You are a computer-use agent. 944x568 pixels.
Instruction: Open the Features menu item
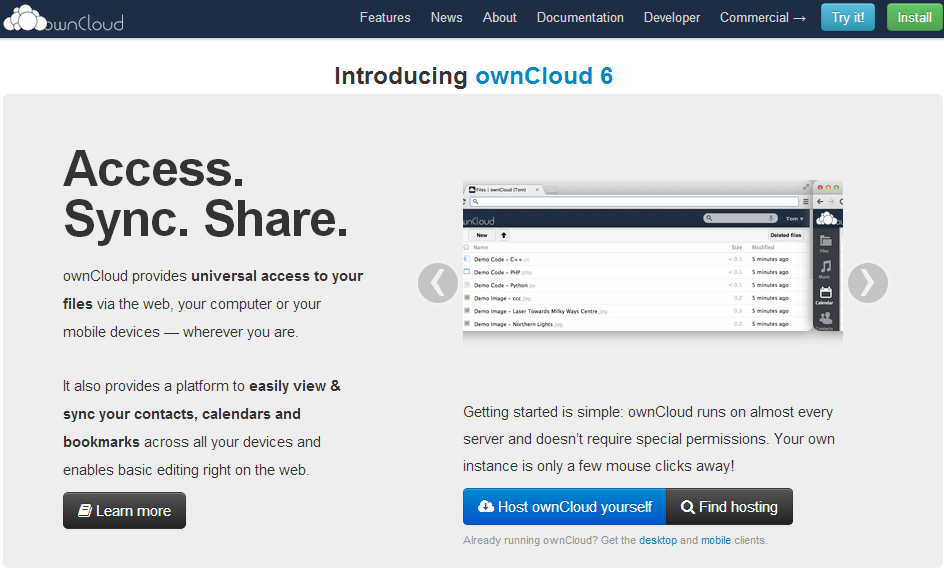(x=385, y=17)
